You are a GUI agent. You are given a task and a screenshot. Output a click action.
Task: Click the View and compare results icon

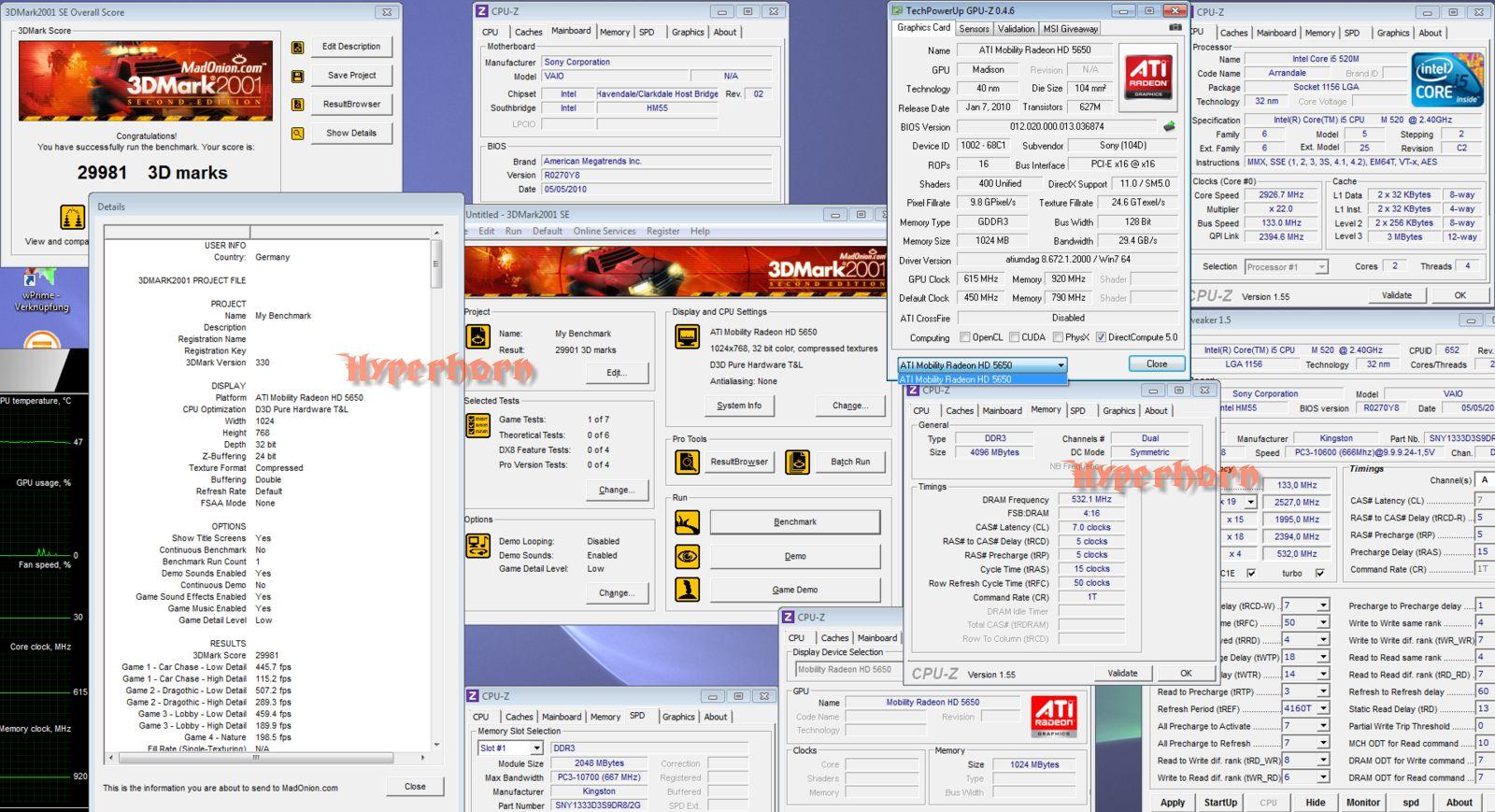(x=72, y=218)
